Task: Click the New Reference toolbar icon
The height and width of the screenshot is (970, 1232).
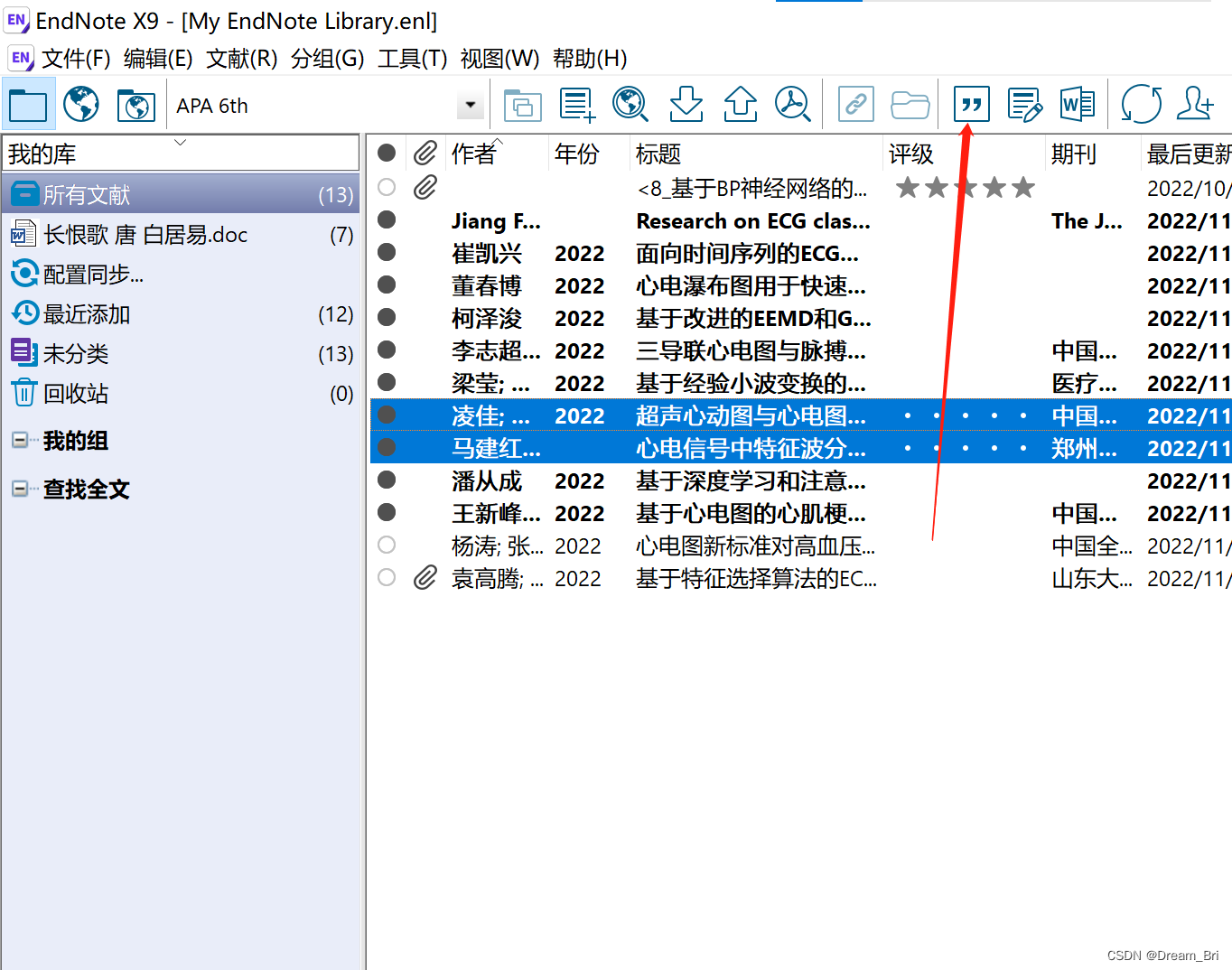Action: coord(577,105)
